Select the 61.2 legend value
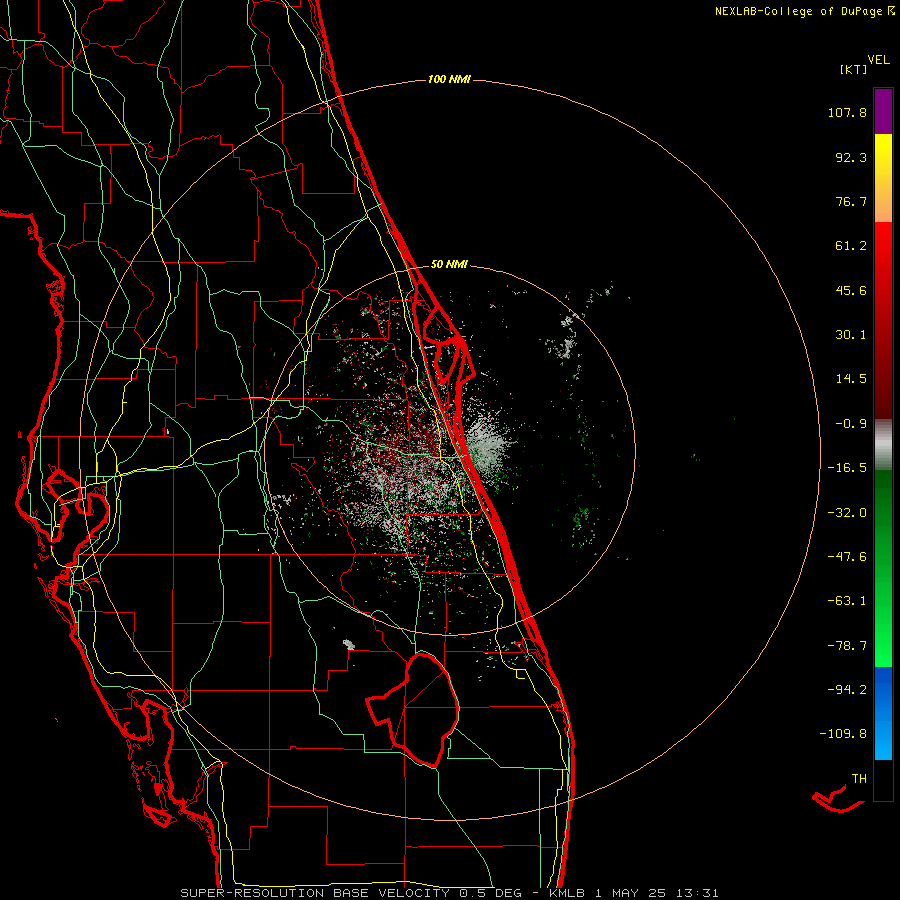The image size is (900, 900). [x=851, y=246]
